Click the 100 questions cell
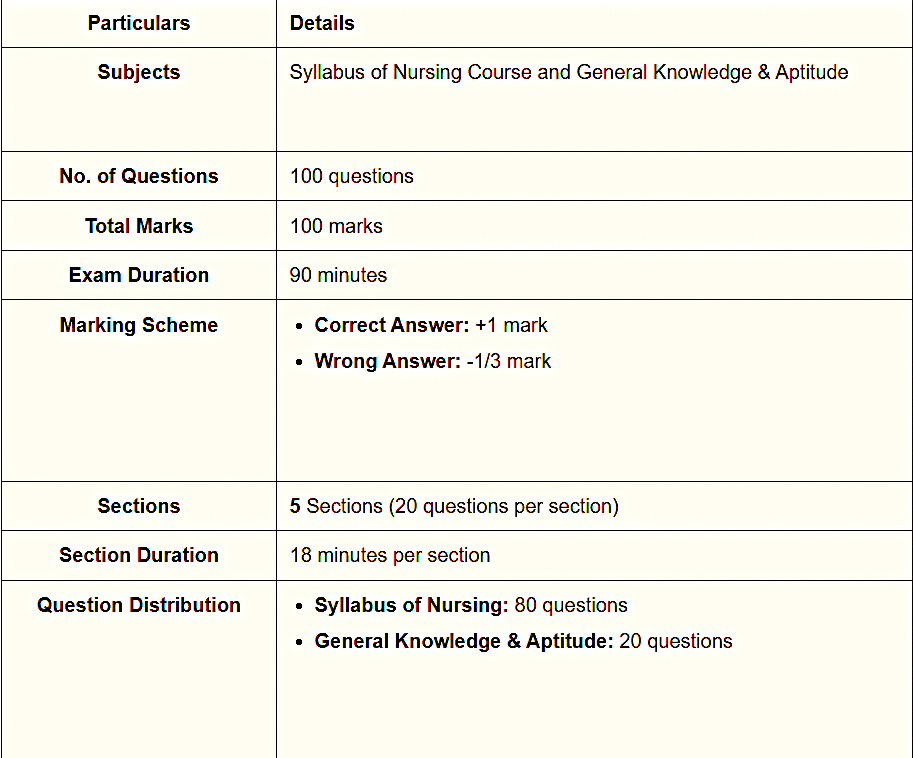 click(351, 176)
